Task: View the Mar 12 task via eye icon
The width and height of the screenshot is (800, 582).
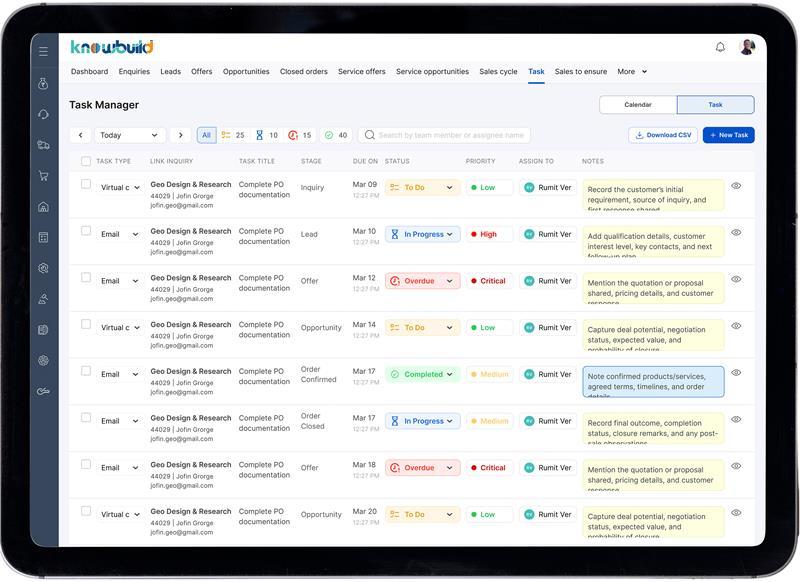Action: click(736, 279)
